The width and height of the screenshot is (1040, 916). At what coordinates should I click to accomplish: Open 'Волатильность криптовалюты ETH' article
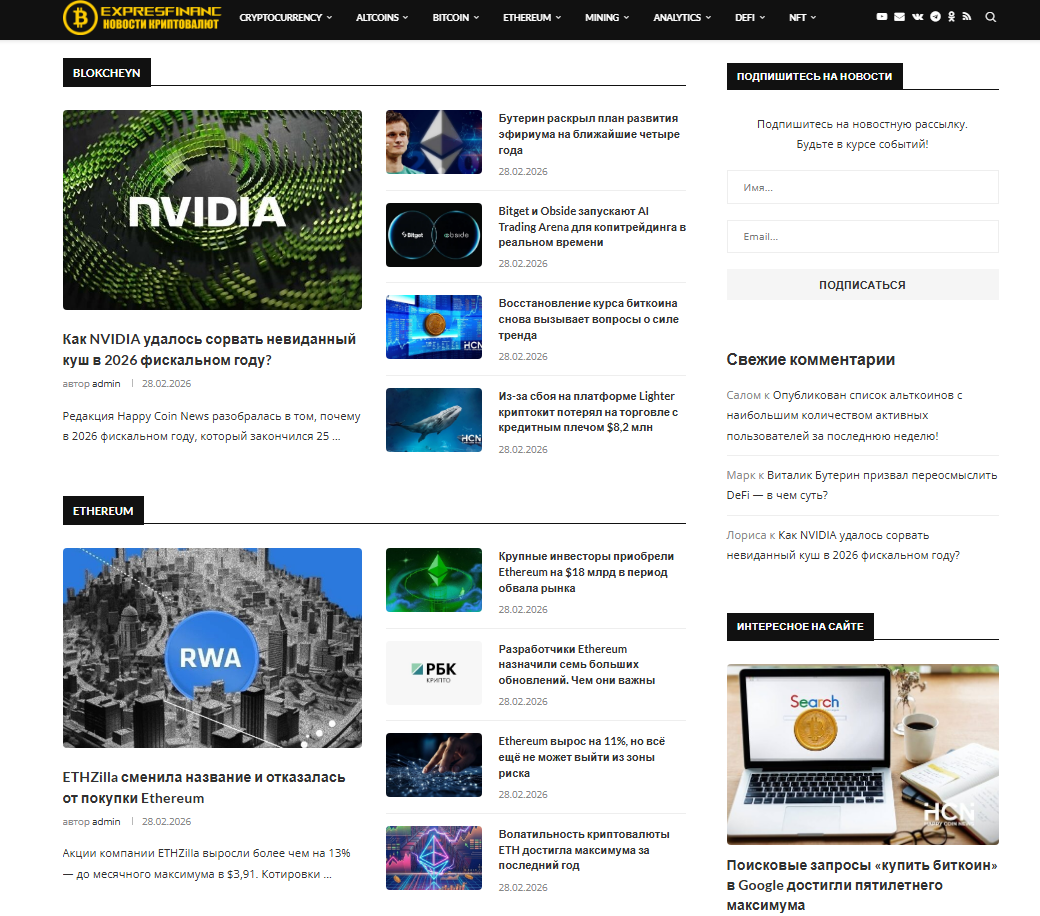[x=584, y=850]
